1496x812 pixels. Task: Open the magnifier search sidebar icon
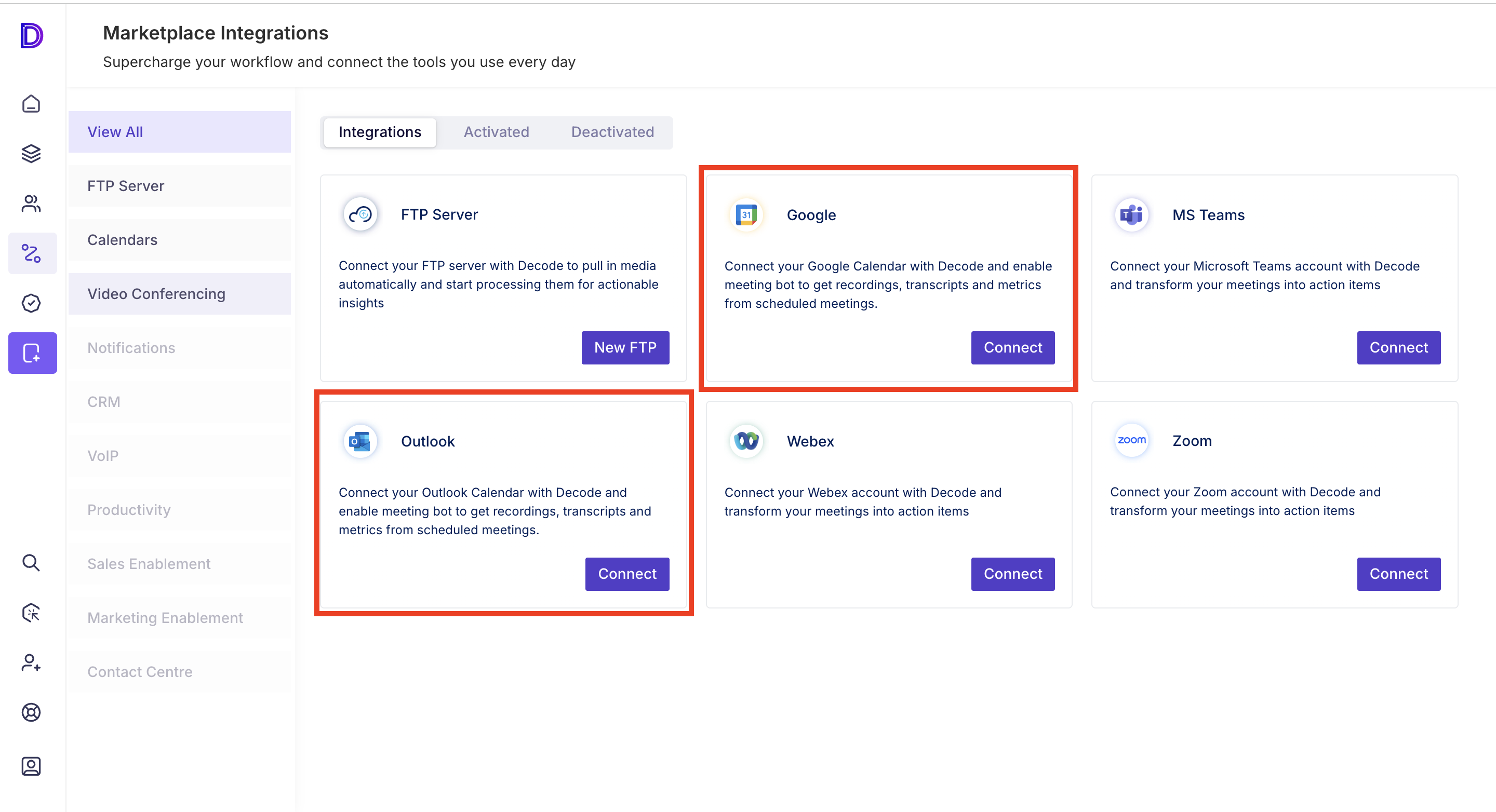31,562
